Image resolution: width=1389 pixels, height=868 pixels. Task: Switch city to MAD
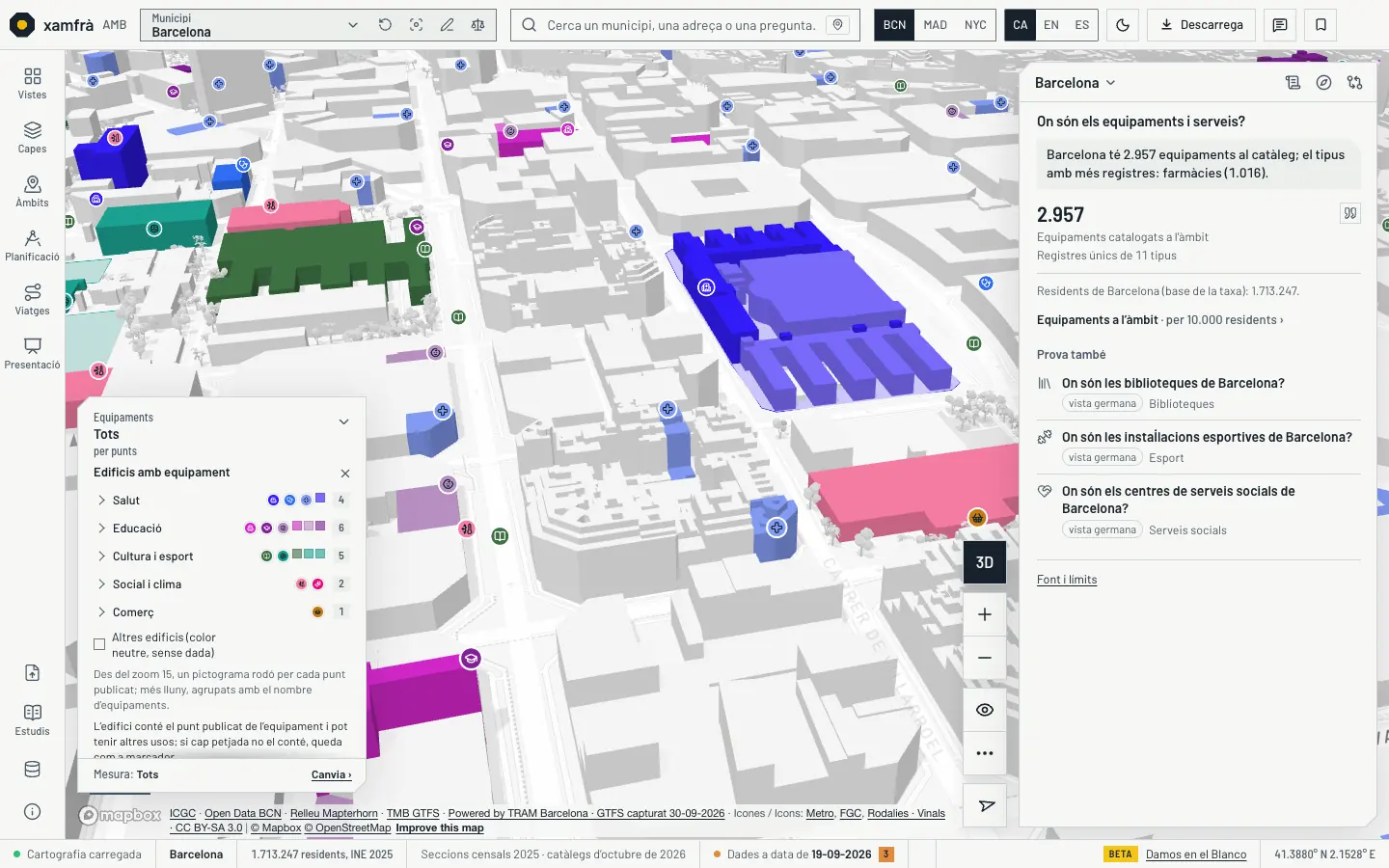(935, 25)
